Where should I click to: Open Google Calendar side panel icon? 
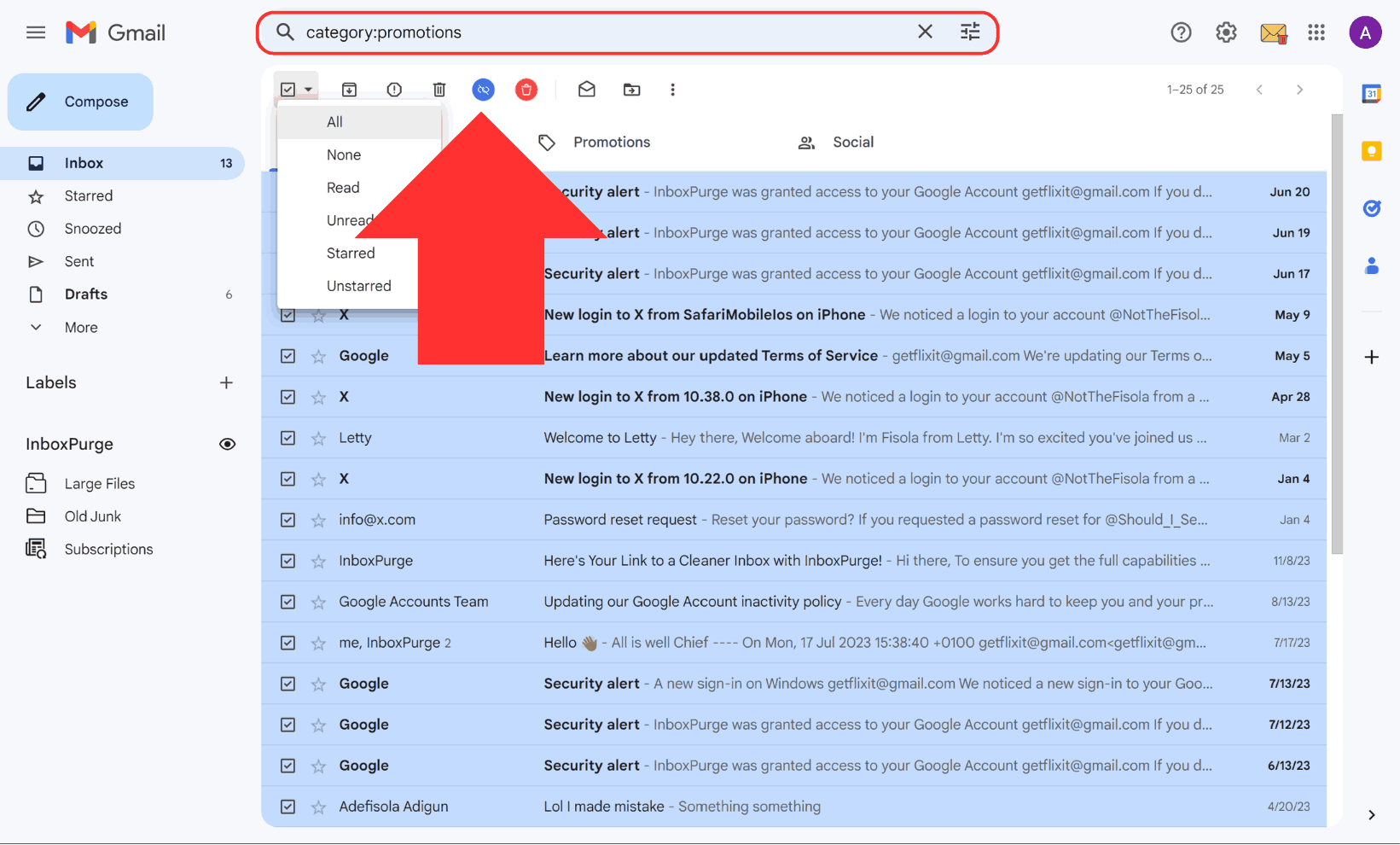(x=1372, y=94)
